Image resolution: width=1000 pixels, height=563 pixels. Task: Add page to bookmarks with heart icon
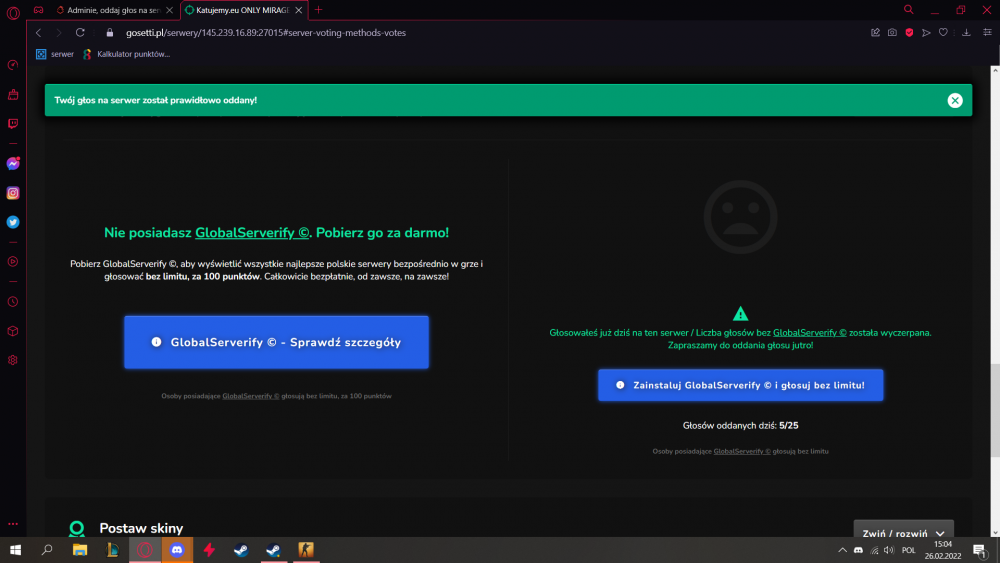coord(943,33)
